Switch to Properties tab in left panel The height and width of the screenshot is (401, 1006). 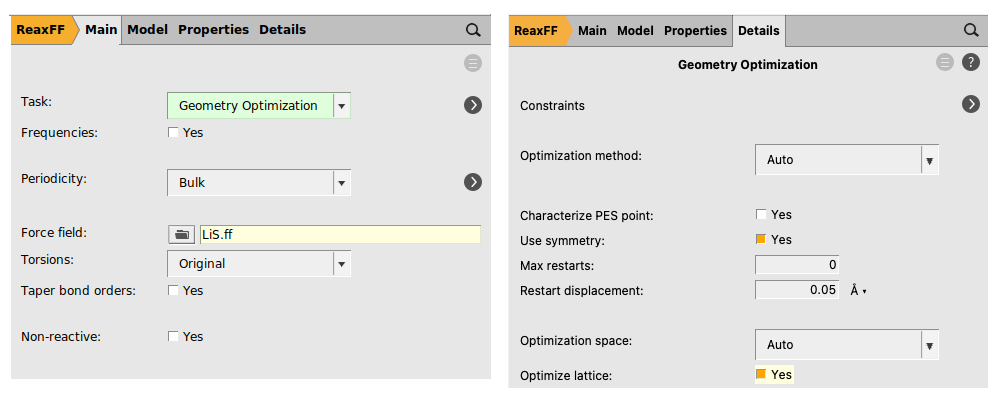[214, 30]
